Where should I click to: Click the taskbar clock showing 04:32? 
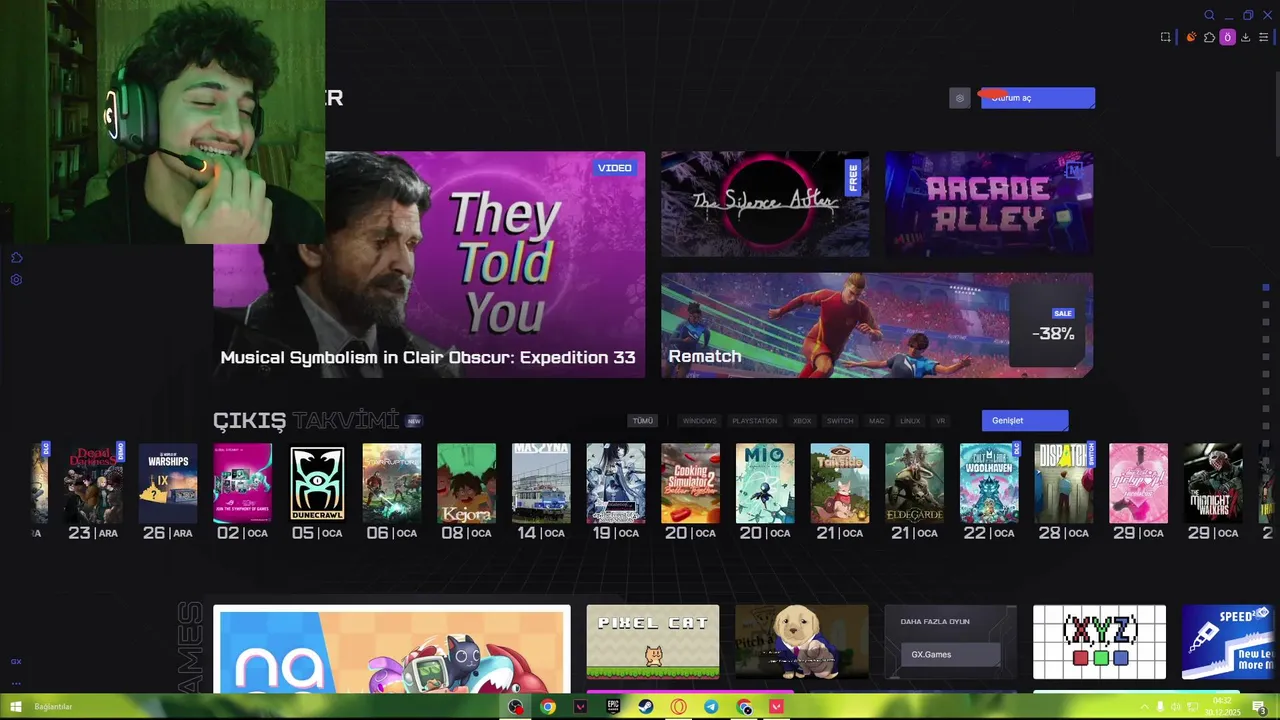pos(1222,707)
